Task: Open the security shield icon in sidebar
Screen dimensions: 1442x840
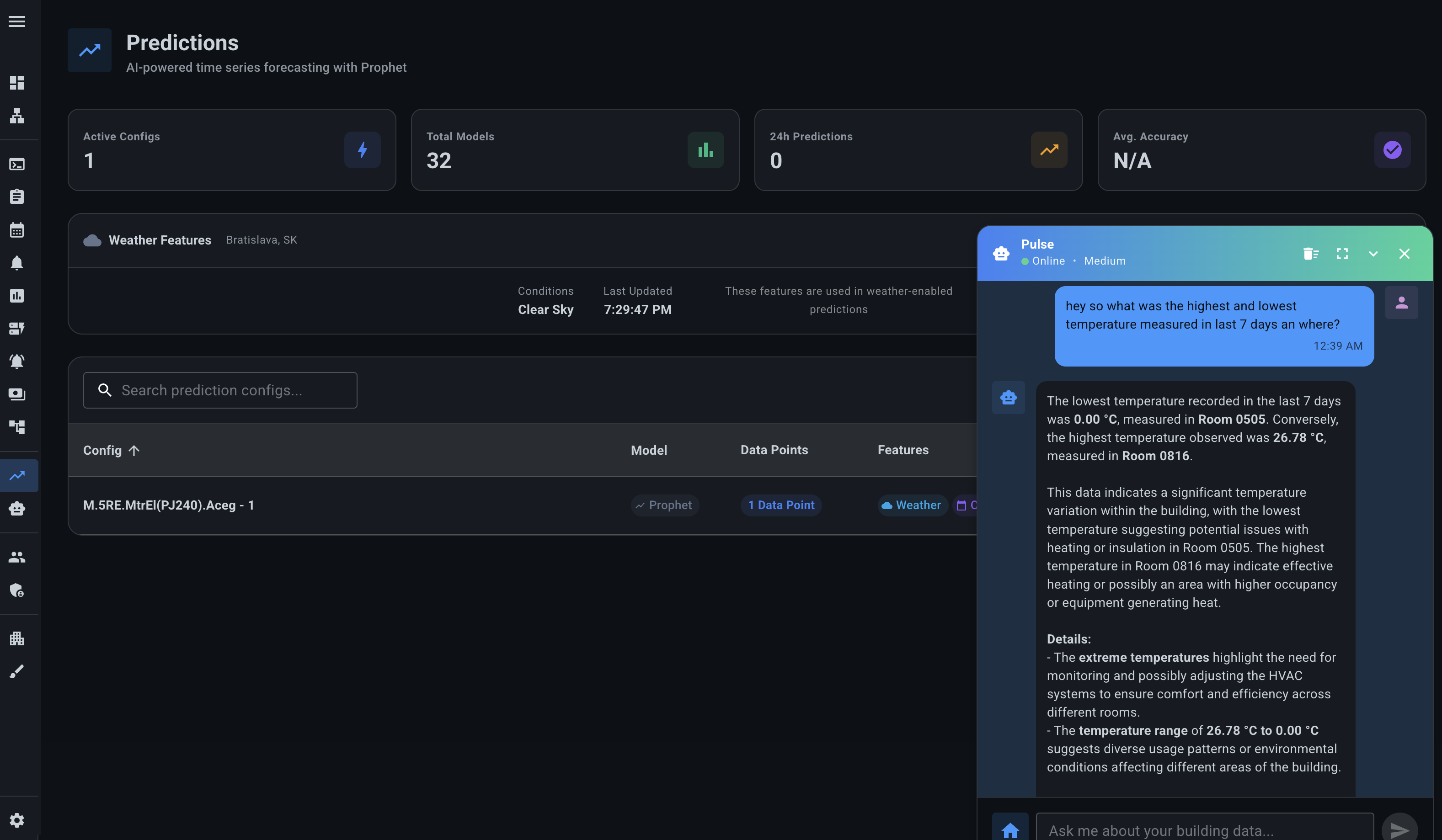Action: click(17, 590)
